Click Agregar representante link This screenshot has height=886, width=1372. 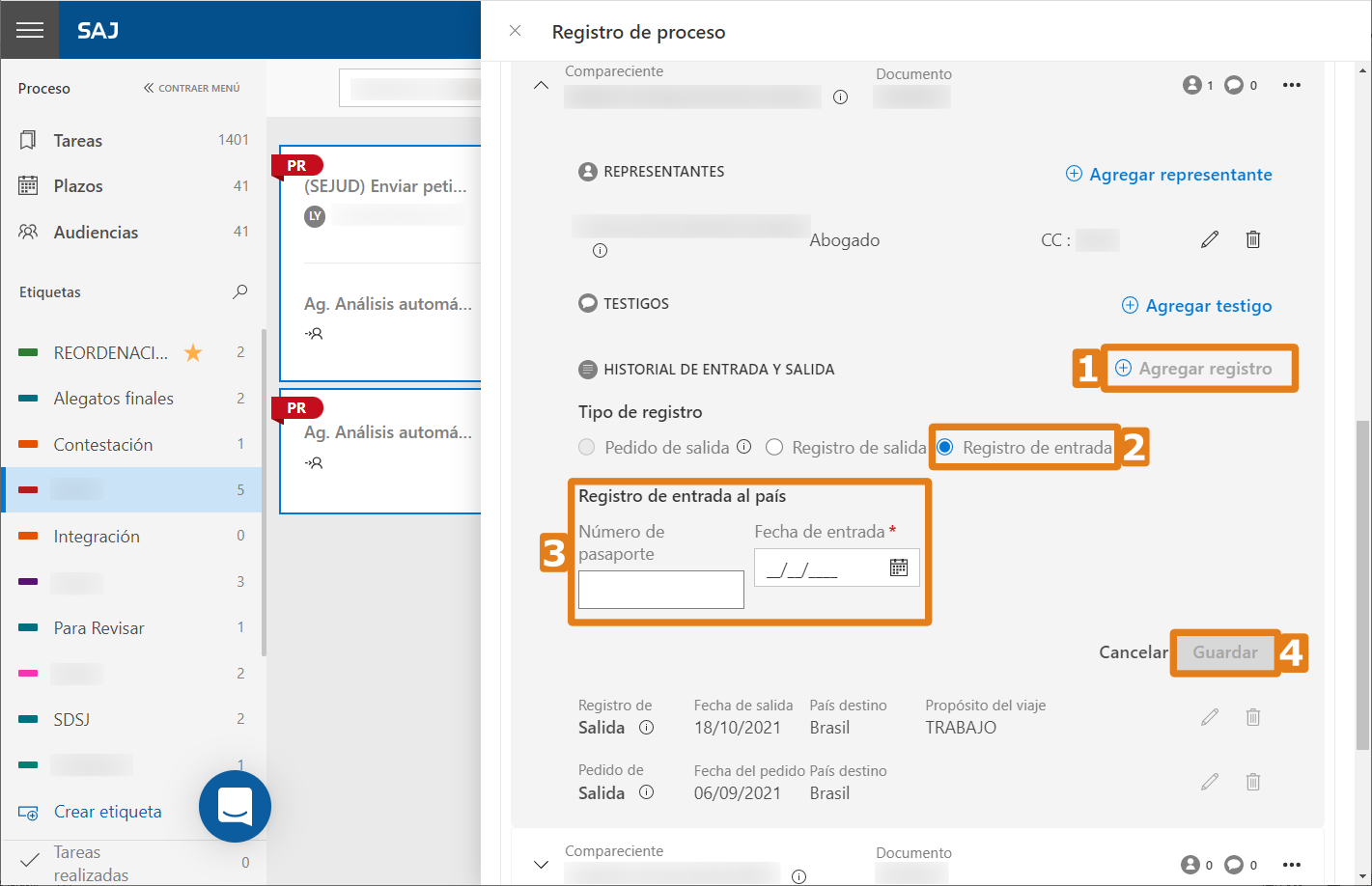(1169, 174)
